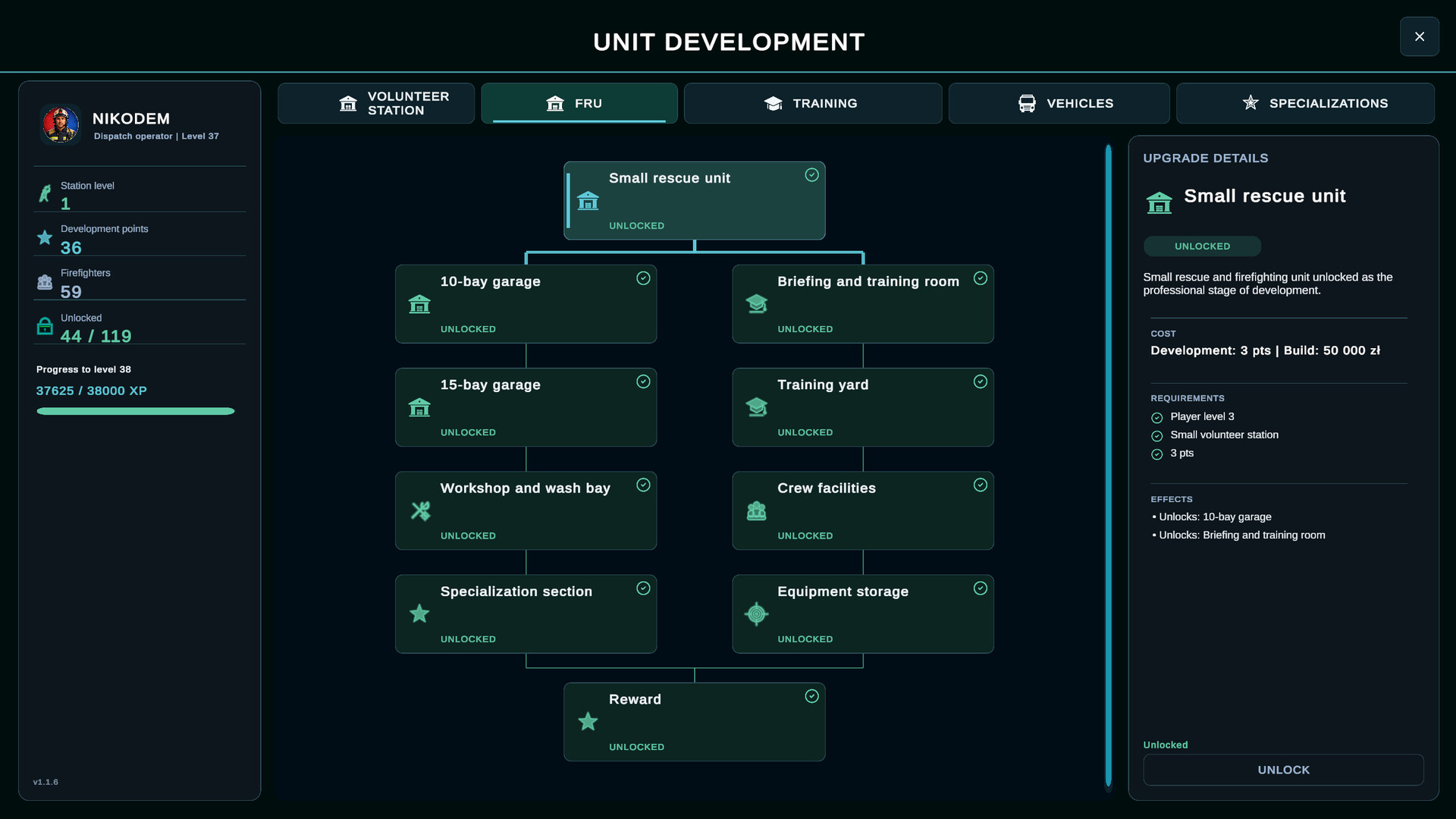Viewport: 1456px width, 819px height.
Task: Open the Training tab
Action: pyautogui.click(x=813, y=103)
